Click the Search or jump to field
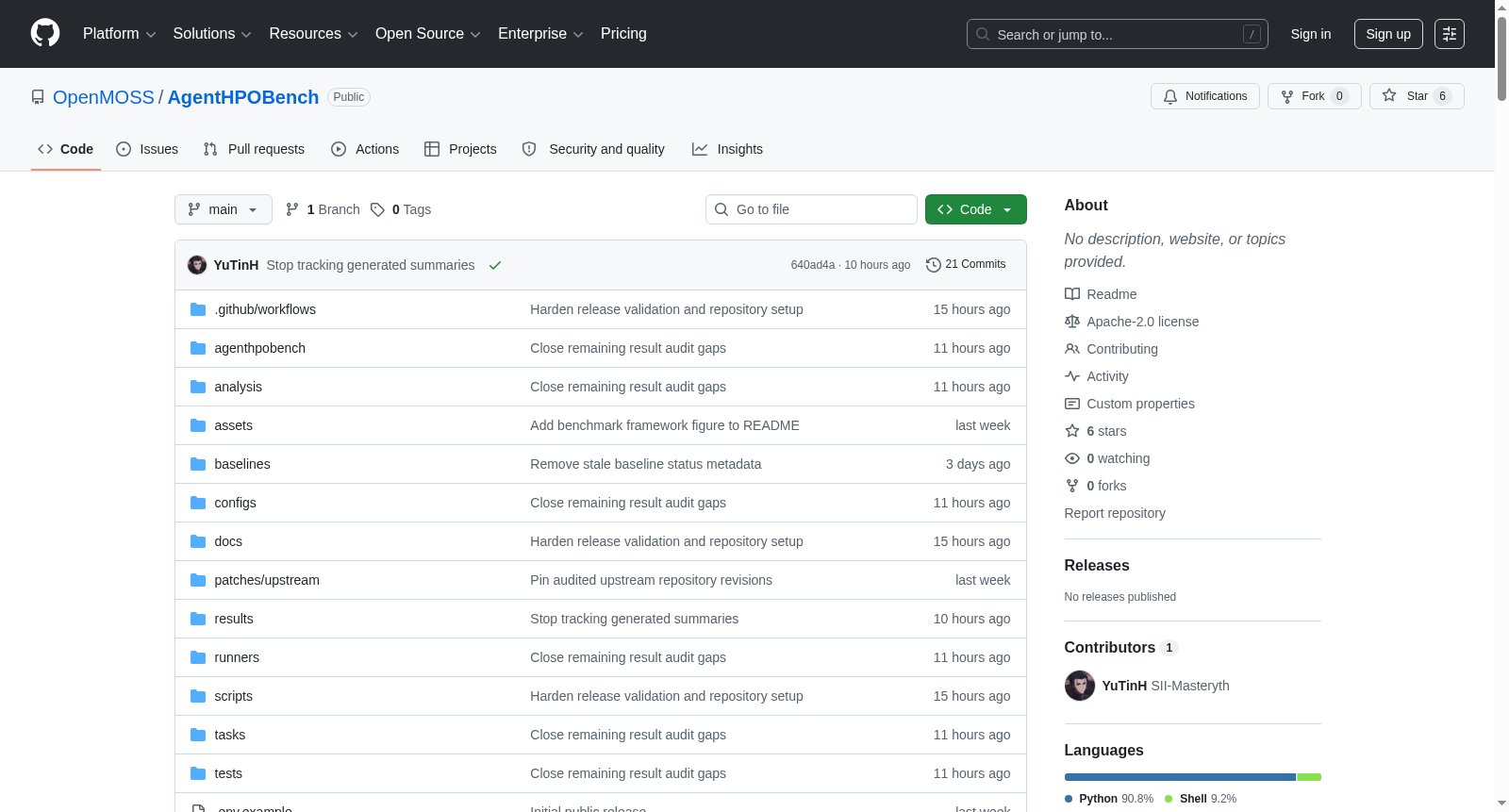Viewport: 1509px width, 812px height. point(1118,34)
